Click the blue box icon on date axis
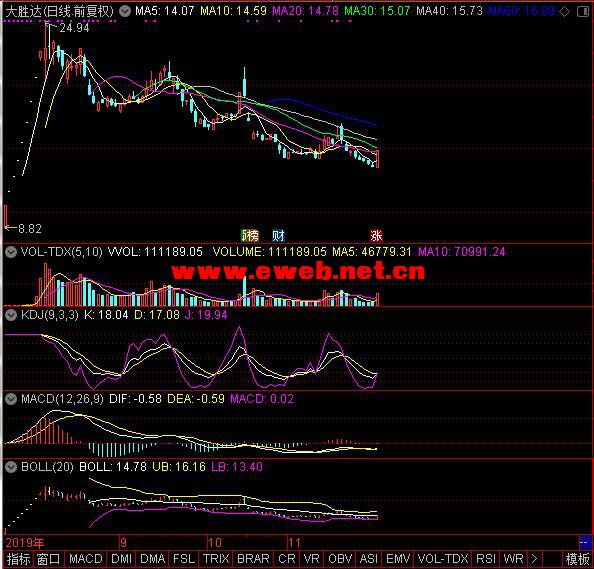This screenshot has height=569, width=594. tap(585, 542)
